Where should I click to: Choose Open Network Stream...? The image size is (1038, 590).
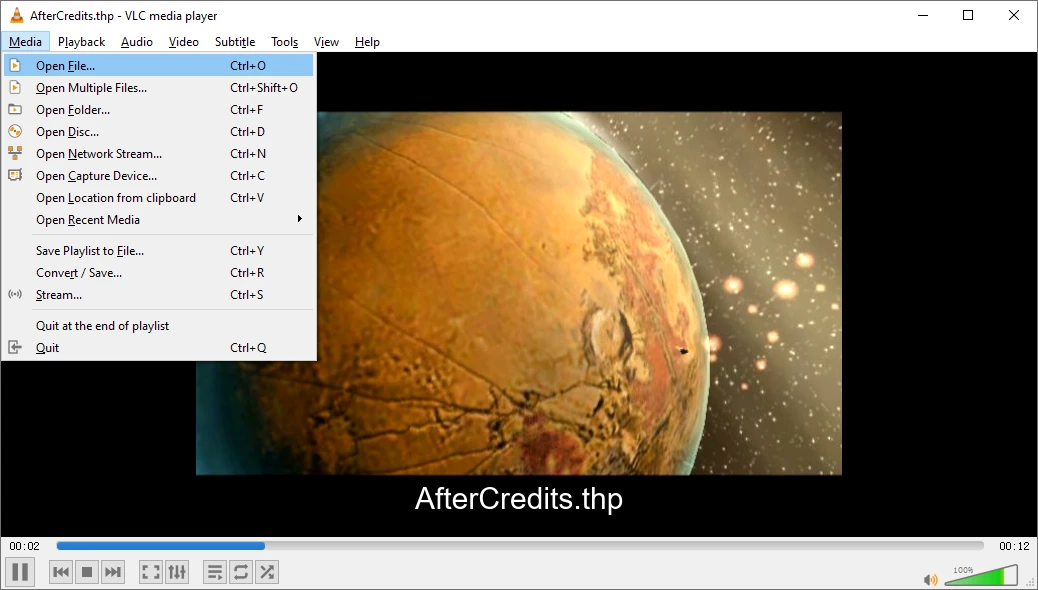tap(159, 154)
